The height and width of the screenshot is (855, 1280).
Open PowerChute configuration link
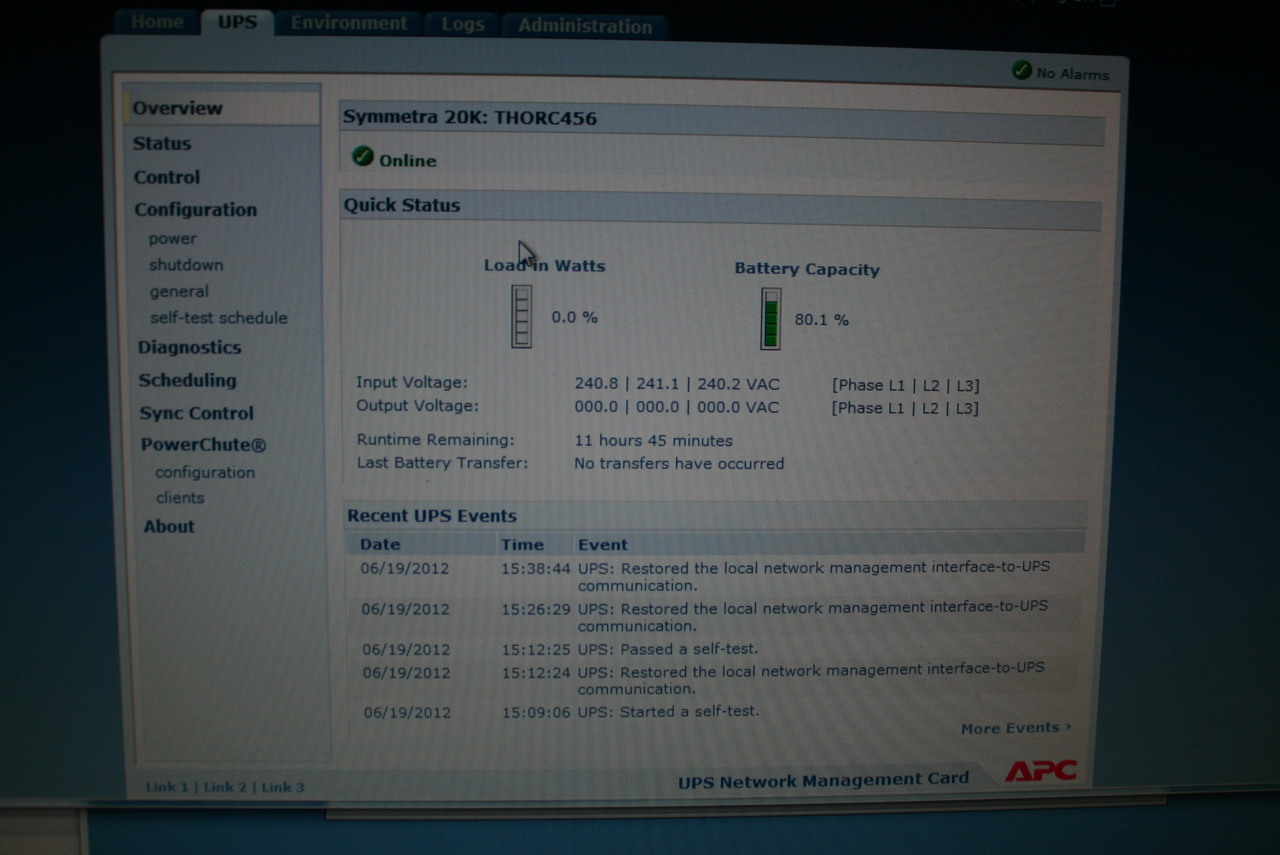[205, 473]
